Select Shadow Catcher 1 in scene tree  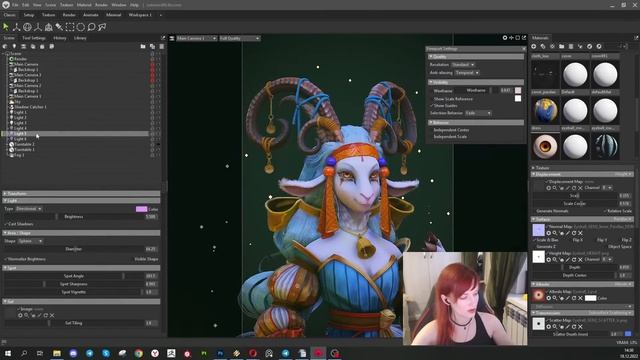click(x=30, y=107)
